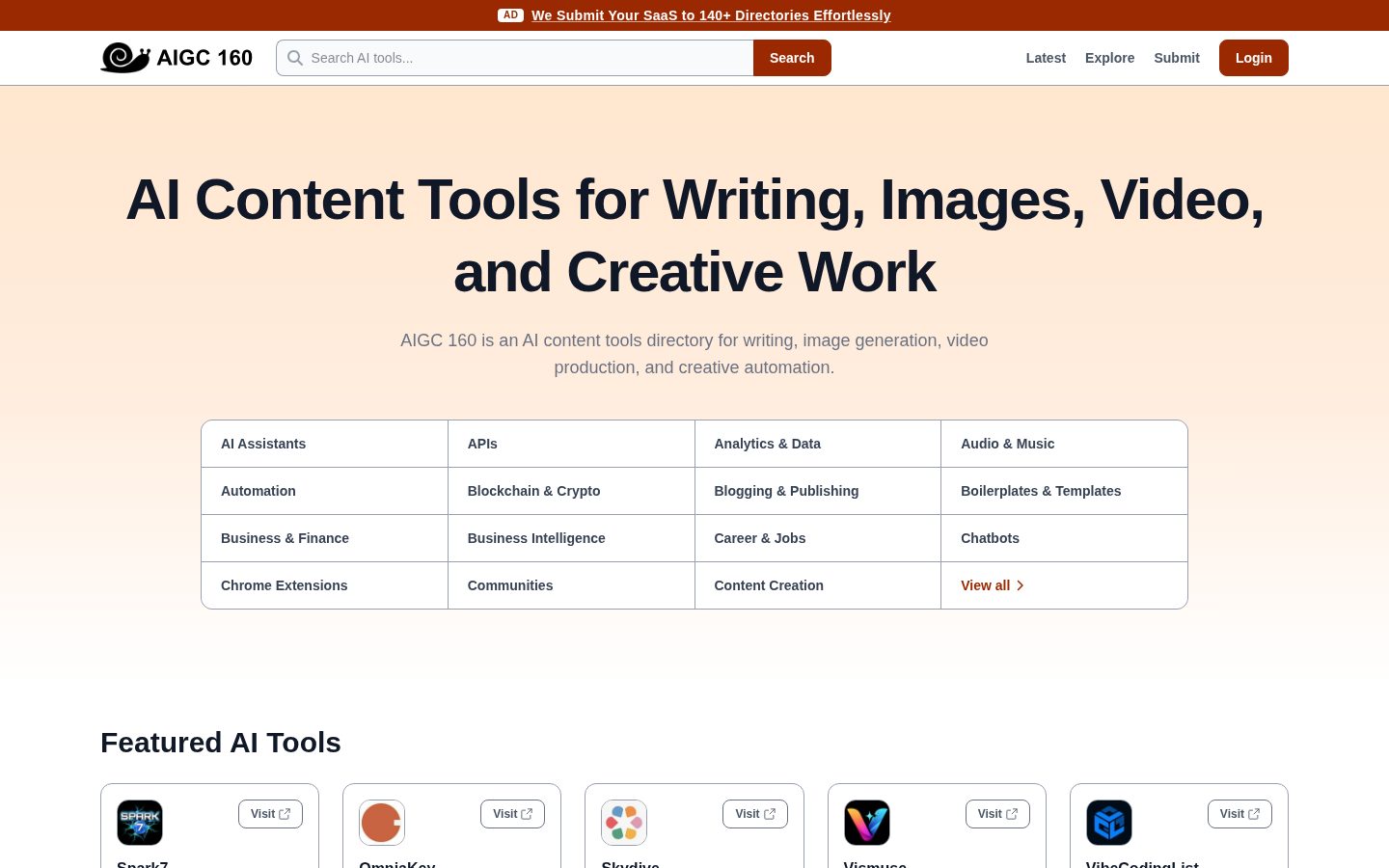Browse the Audio & Music category
Viewport: 1389px width, 868px height.
tap(1064, 444)
